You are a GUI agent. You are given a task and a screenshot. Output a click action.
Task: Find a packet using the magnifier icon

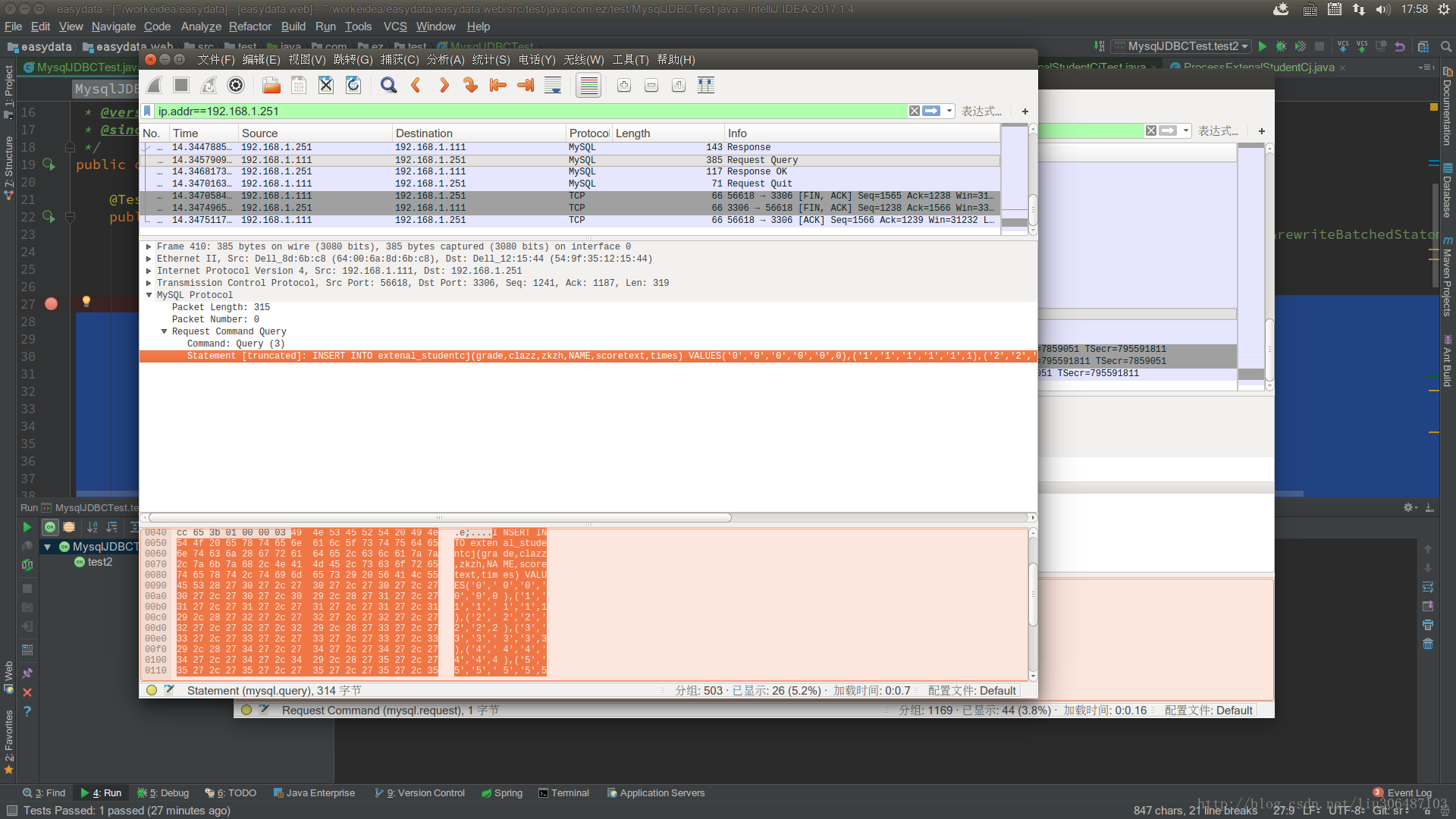pos(389,86)
